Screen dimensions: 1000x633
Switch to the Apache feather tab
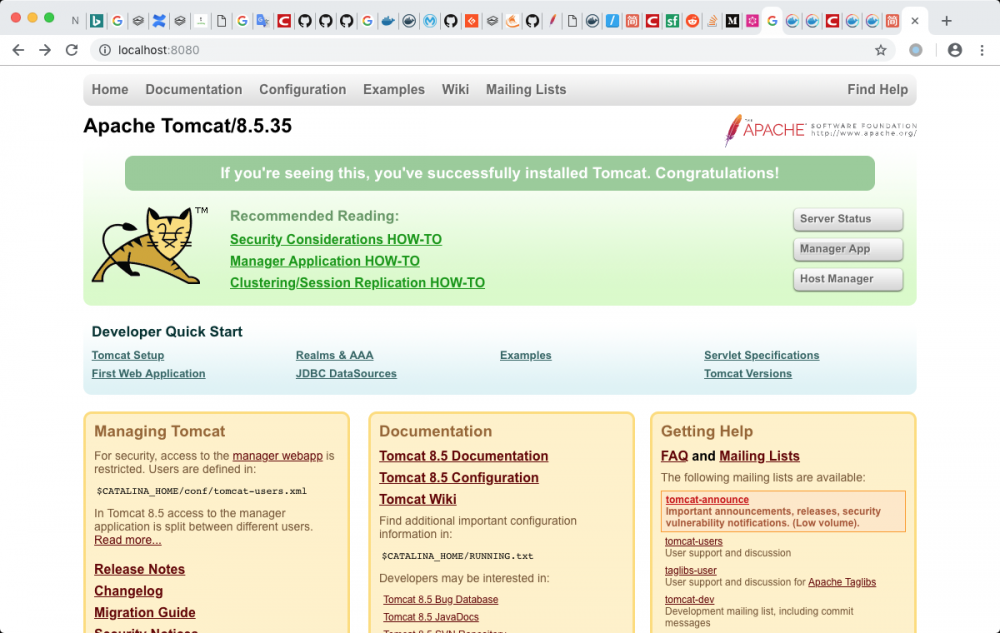point(552,21)
